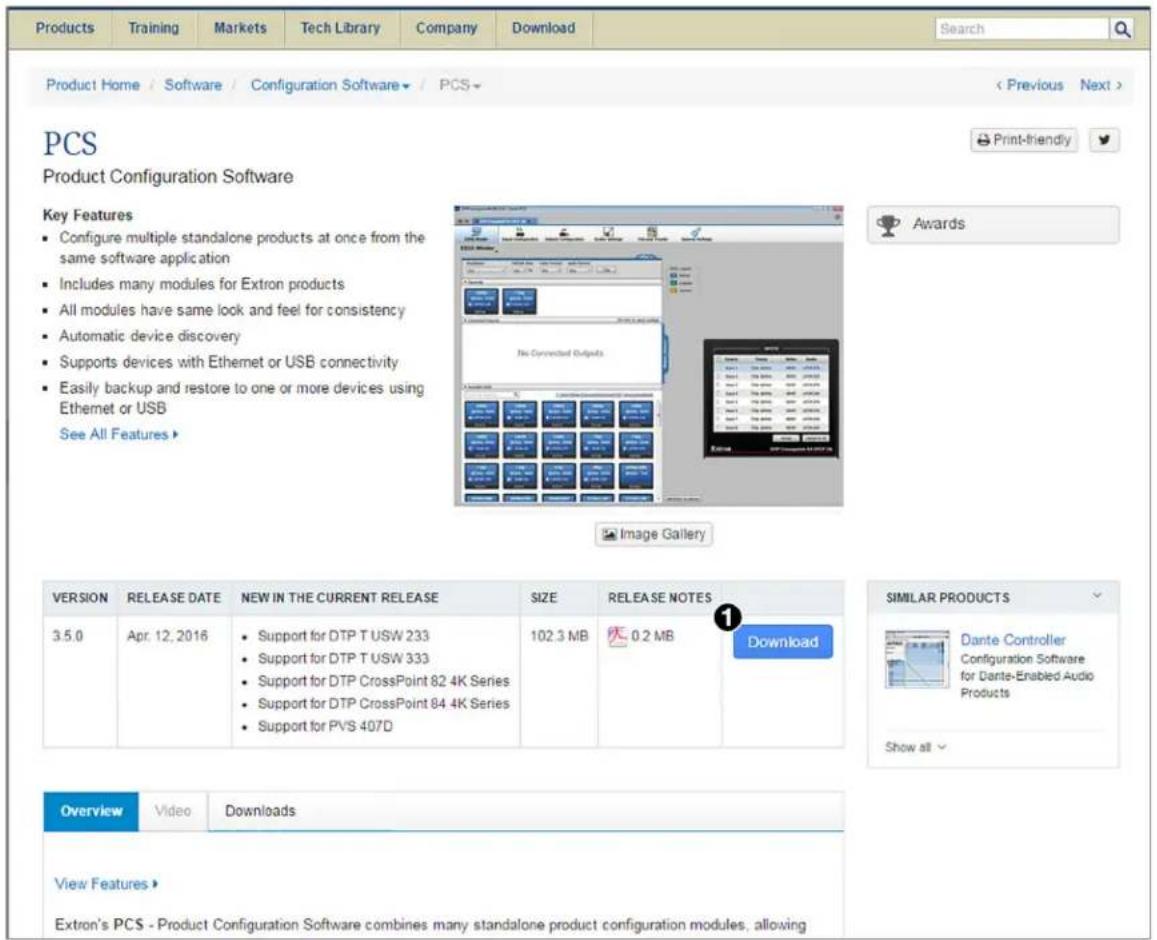Open the Dante Controller link

point(1012,640)
